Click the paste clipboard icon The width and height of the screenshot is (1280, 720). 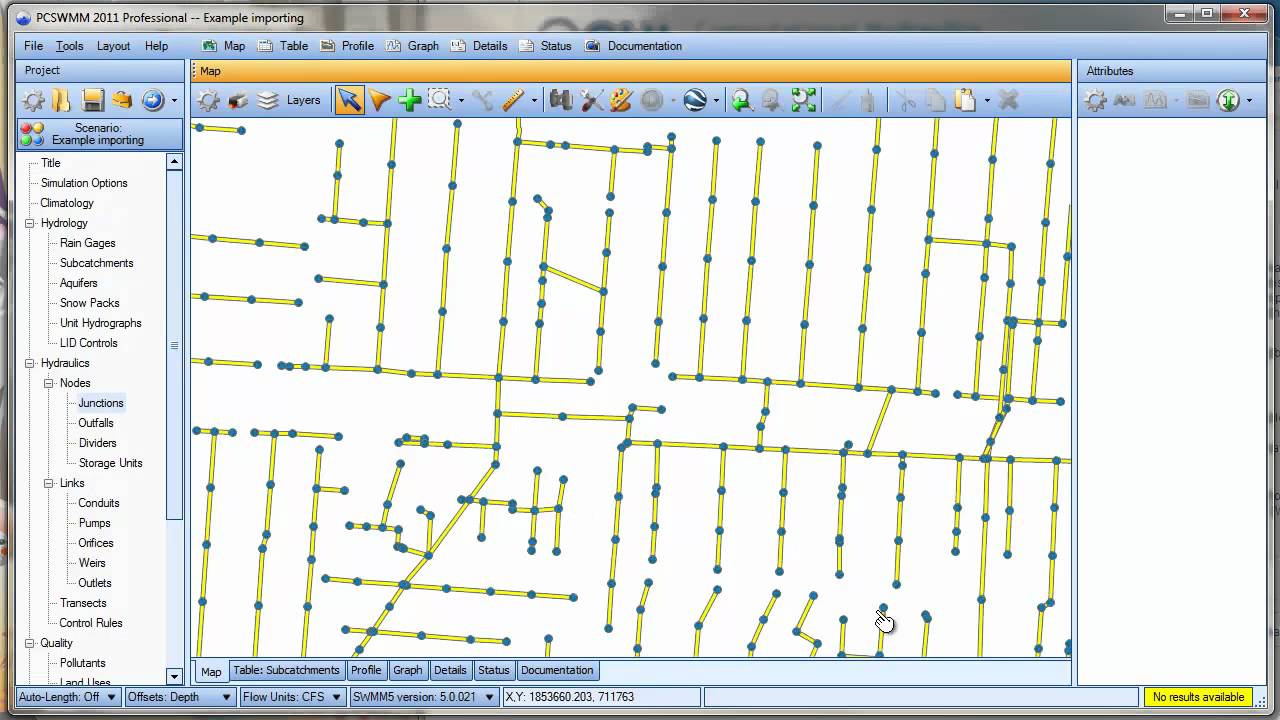pyautogui.click(x=965, y=100)
